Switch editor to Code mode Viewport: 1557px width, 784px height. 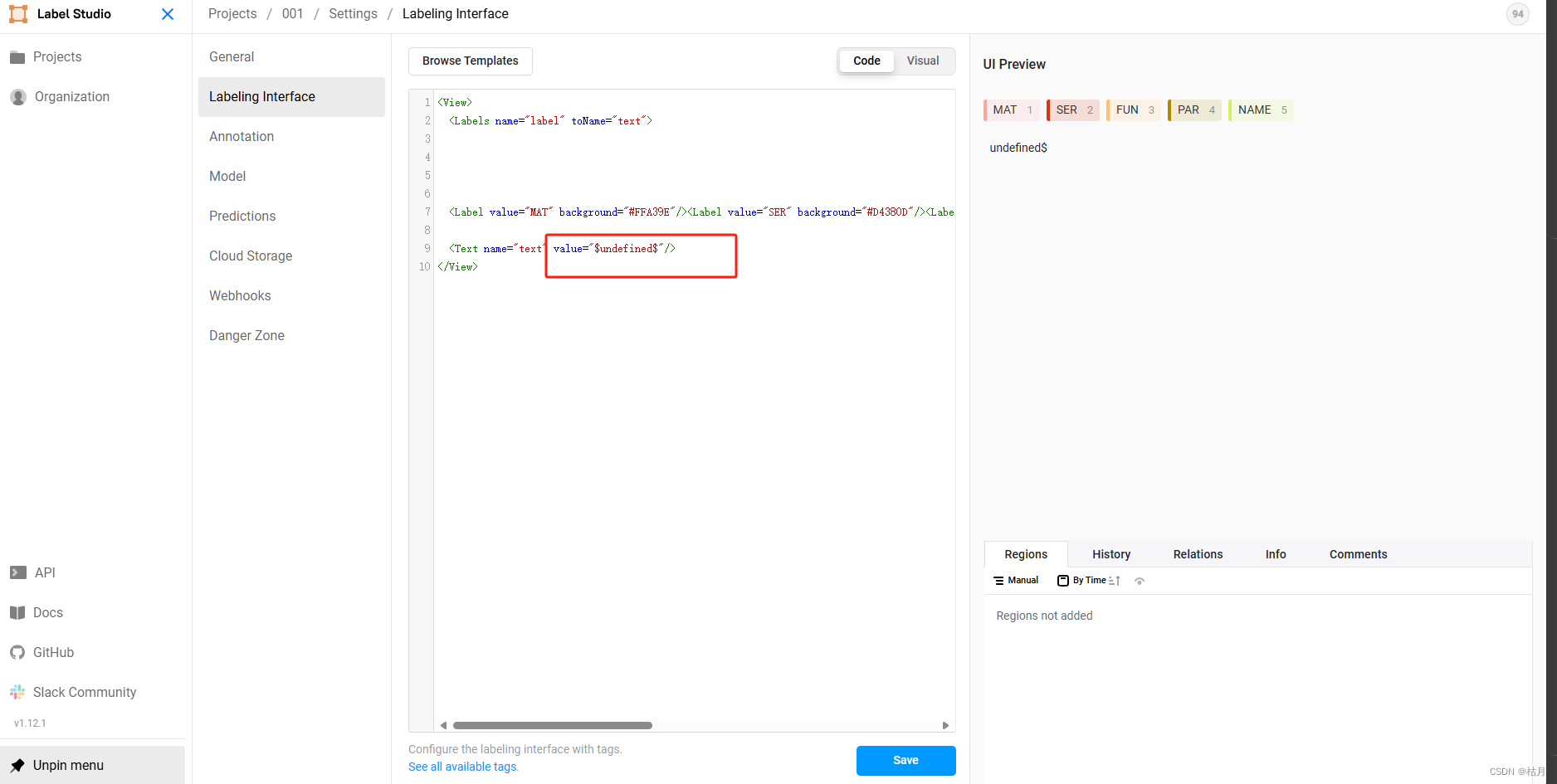point(866,61)
